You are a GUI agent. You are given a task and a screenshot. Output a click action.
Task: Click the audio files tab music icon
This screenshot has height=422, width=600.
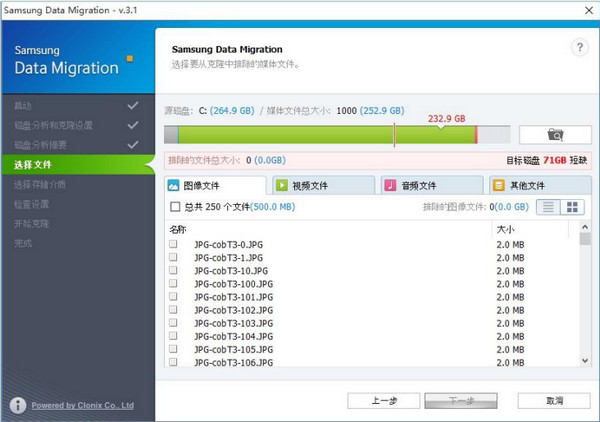[390, 186]
